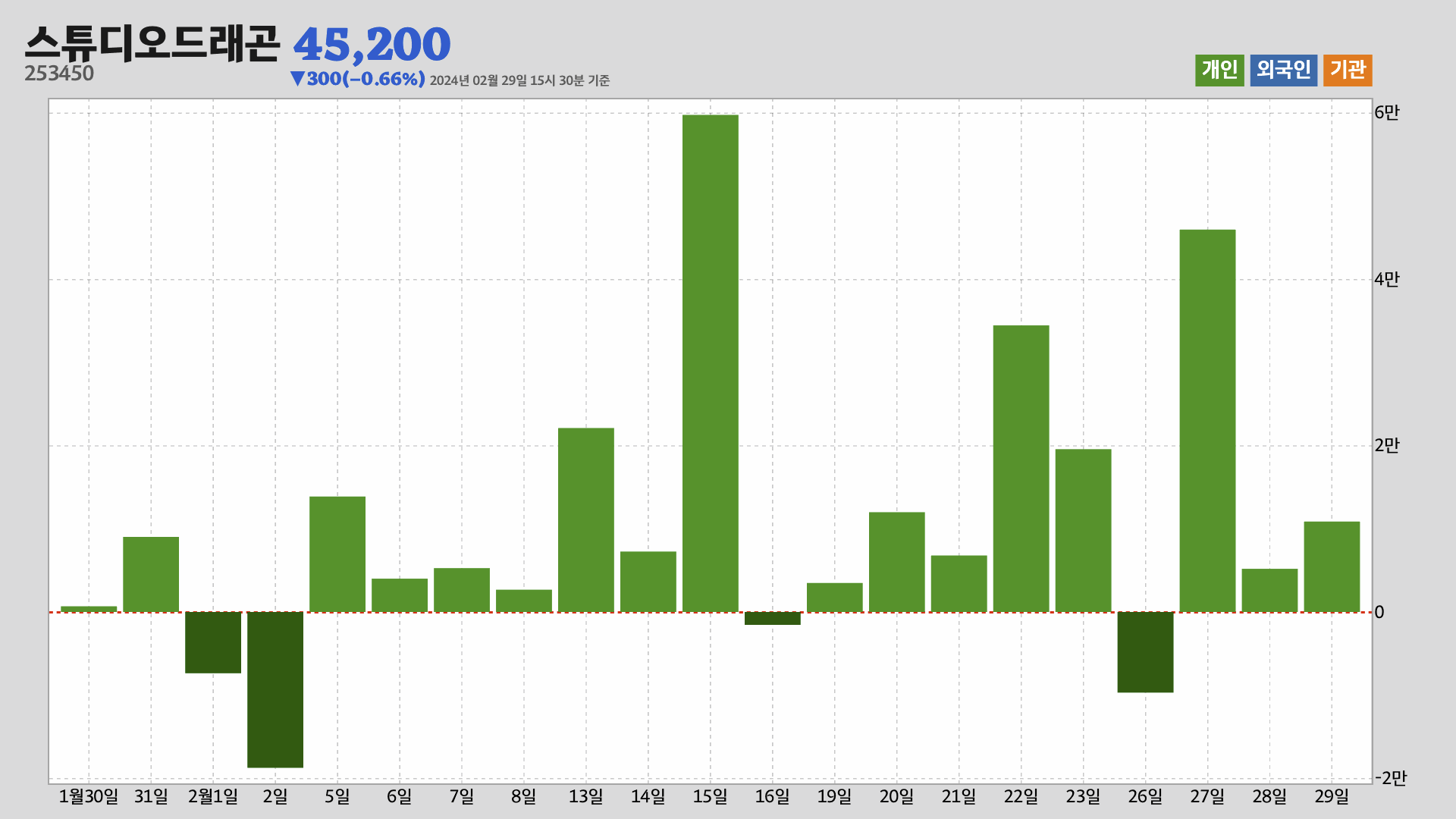The width and height of the screenshot is (1456, 819).
Task: Click the bar for 27일
Action: pos(1207,421)
